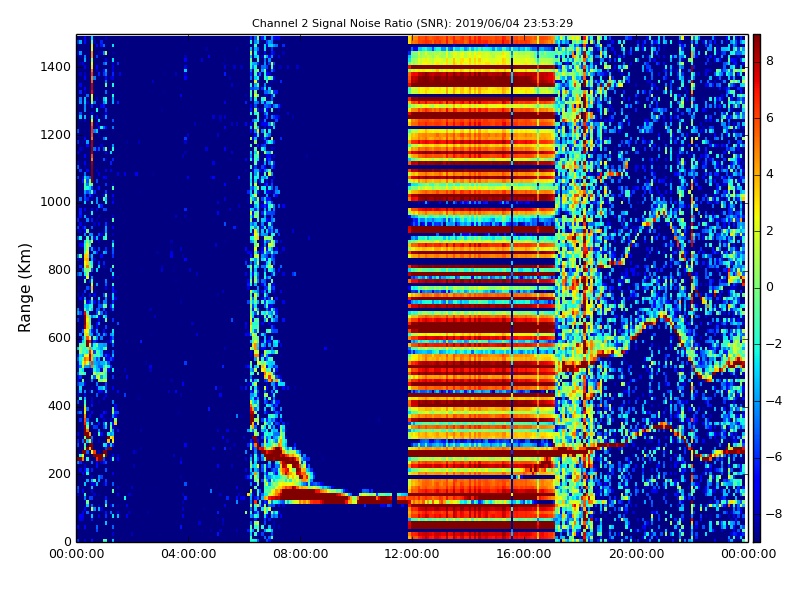This screenshot has width=800, height=600.
Task: Click the colorbar tick label 0
Action: 770,287
